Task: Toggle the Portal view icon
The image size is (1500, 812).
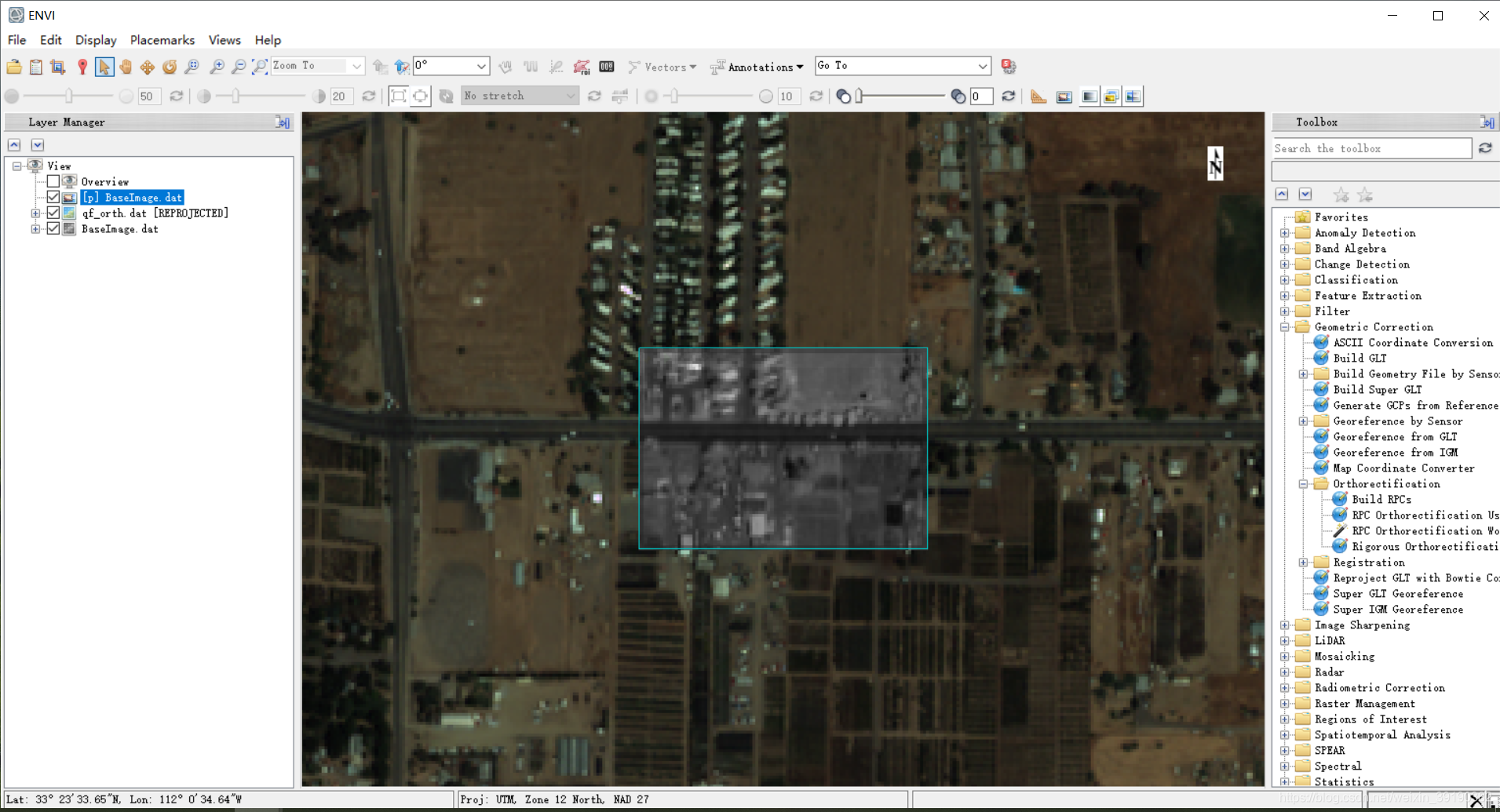Action: (1064, 96)
